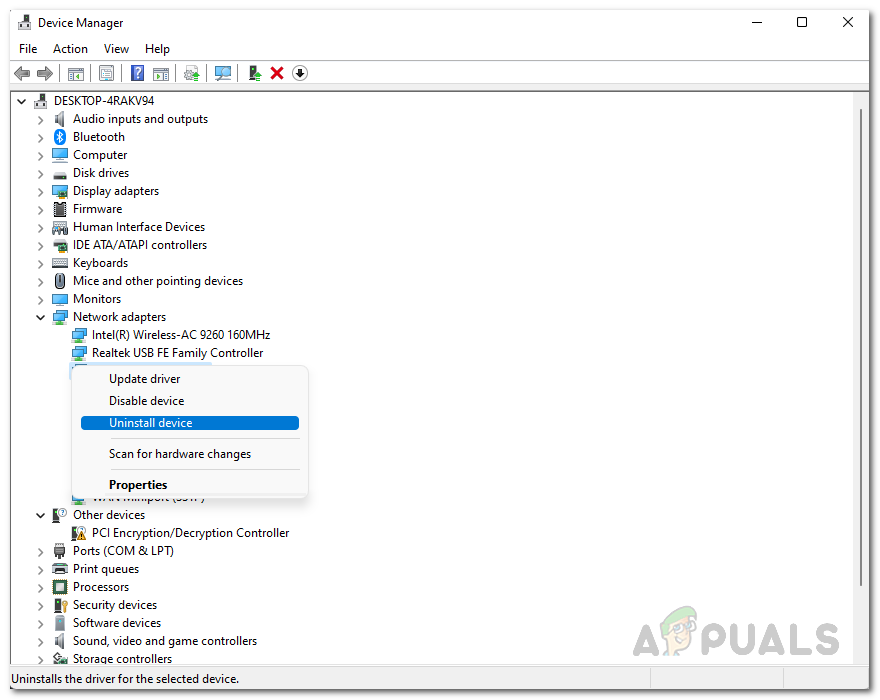Click the Disable device down-arrow icon
The width and height of the screenshot is (880, 700).
pos(300,73)
